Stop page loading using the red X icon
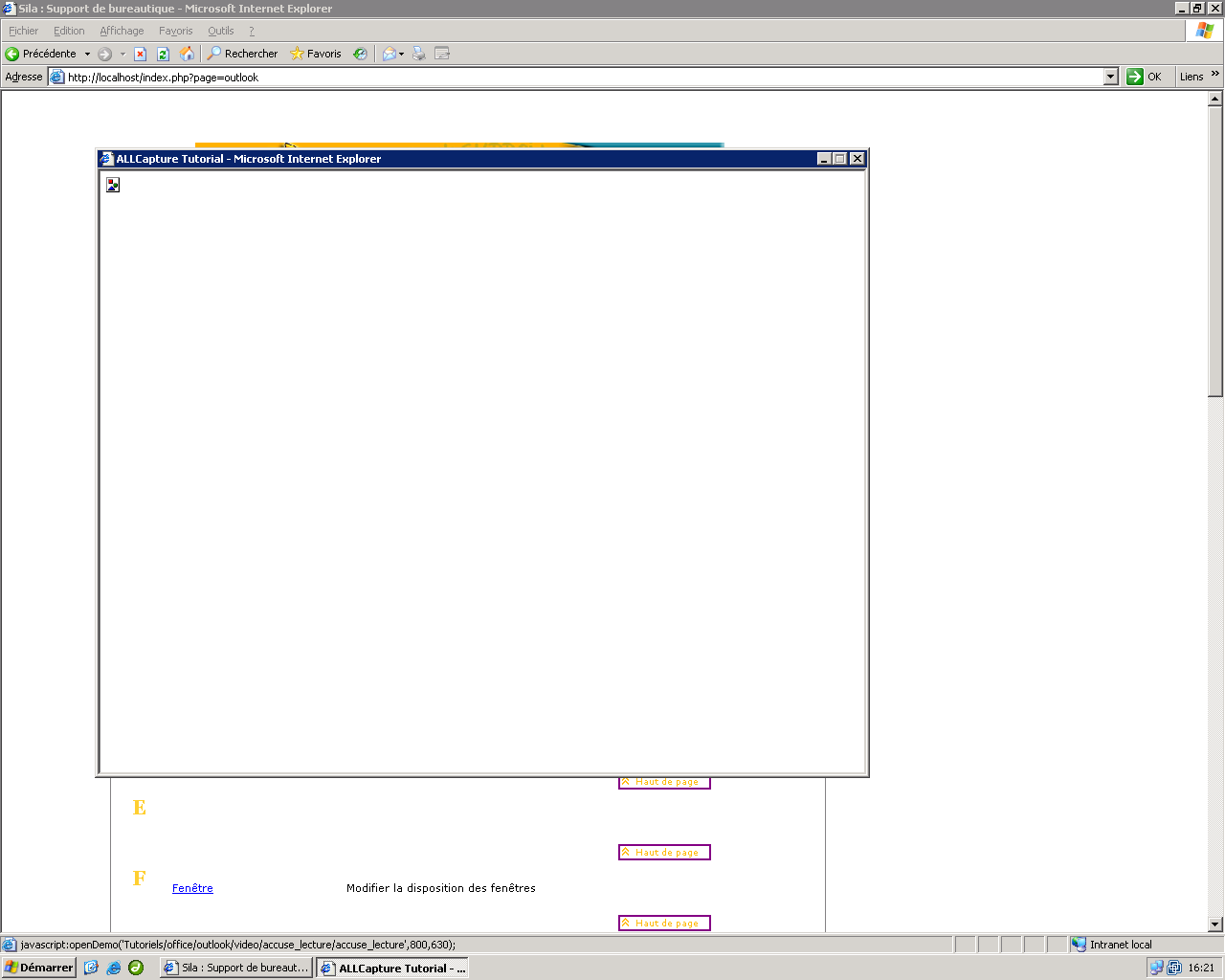 pyautogui.click(x=140, y=54)
